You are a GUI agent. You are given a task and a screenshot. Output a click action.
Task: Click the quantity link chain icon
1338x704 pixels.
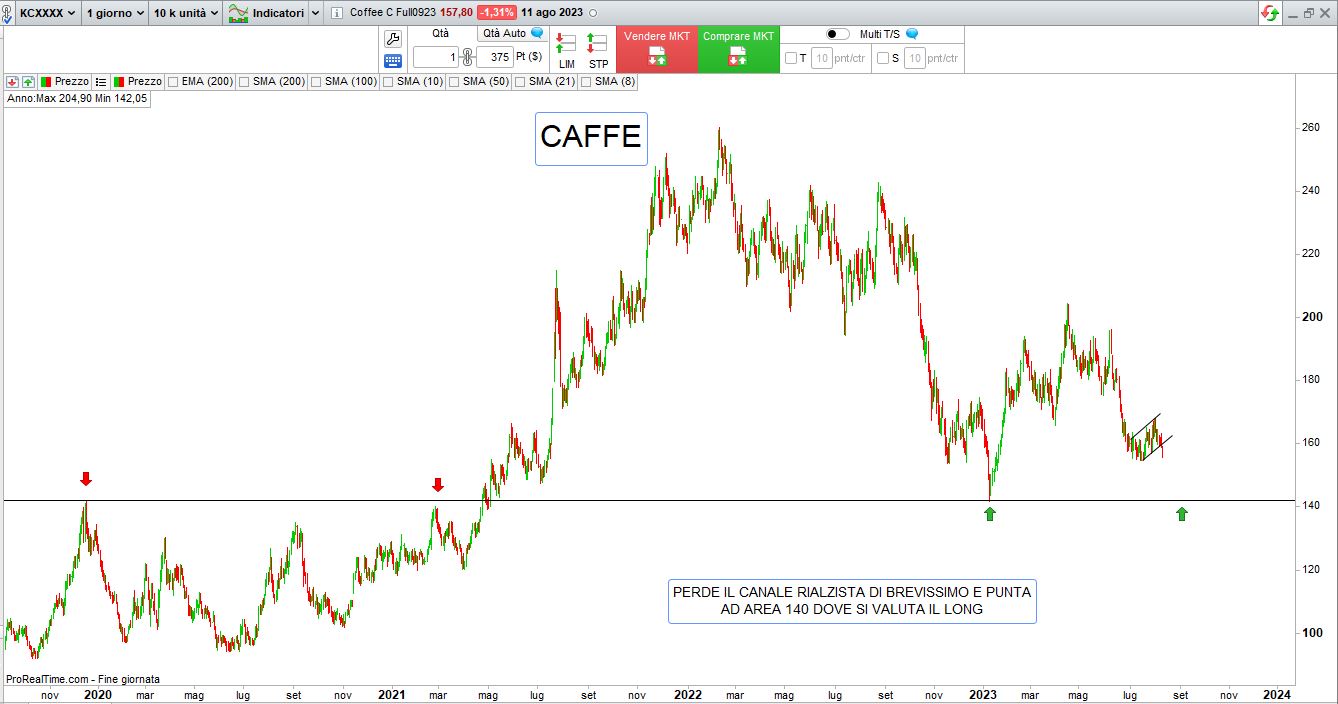click(x=467, y=57)
